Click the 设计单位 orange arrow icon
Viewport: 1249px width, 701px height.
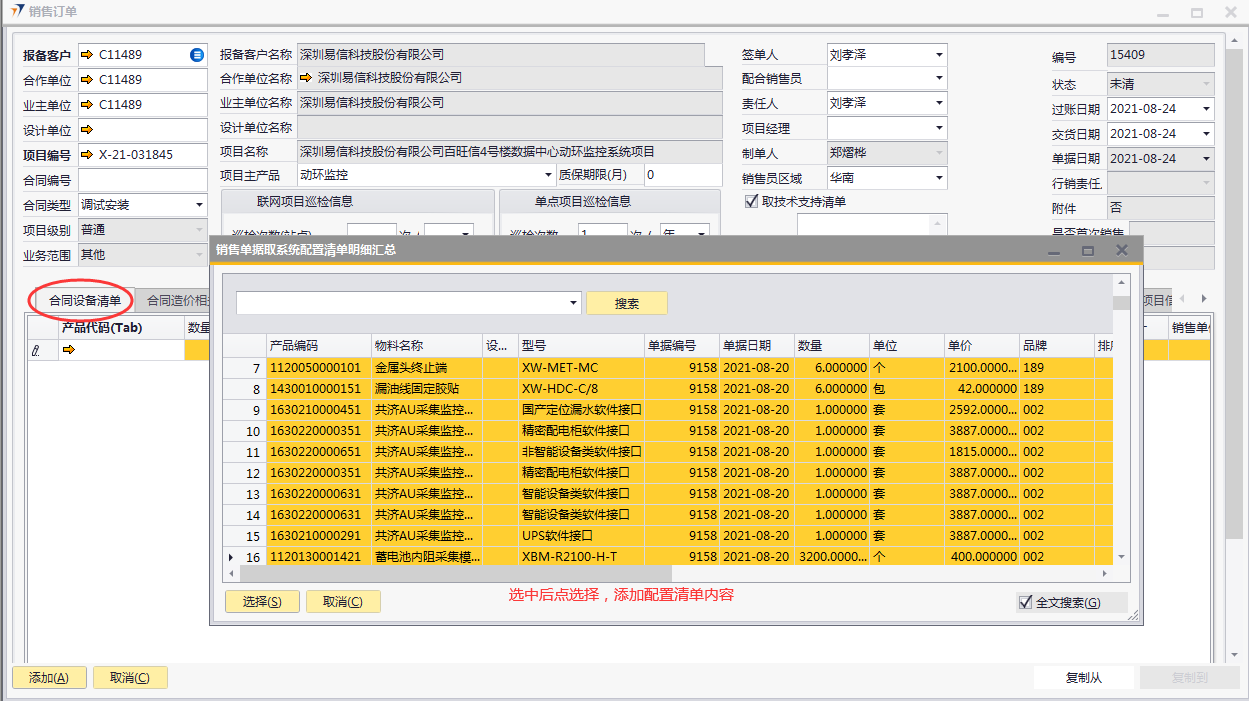coord(87,130)
